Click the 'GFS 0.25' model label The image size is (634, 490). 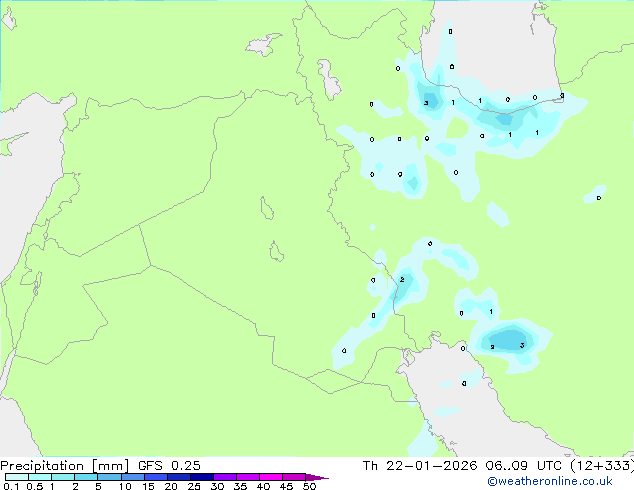pyautogui.click(x=169, y=466)
